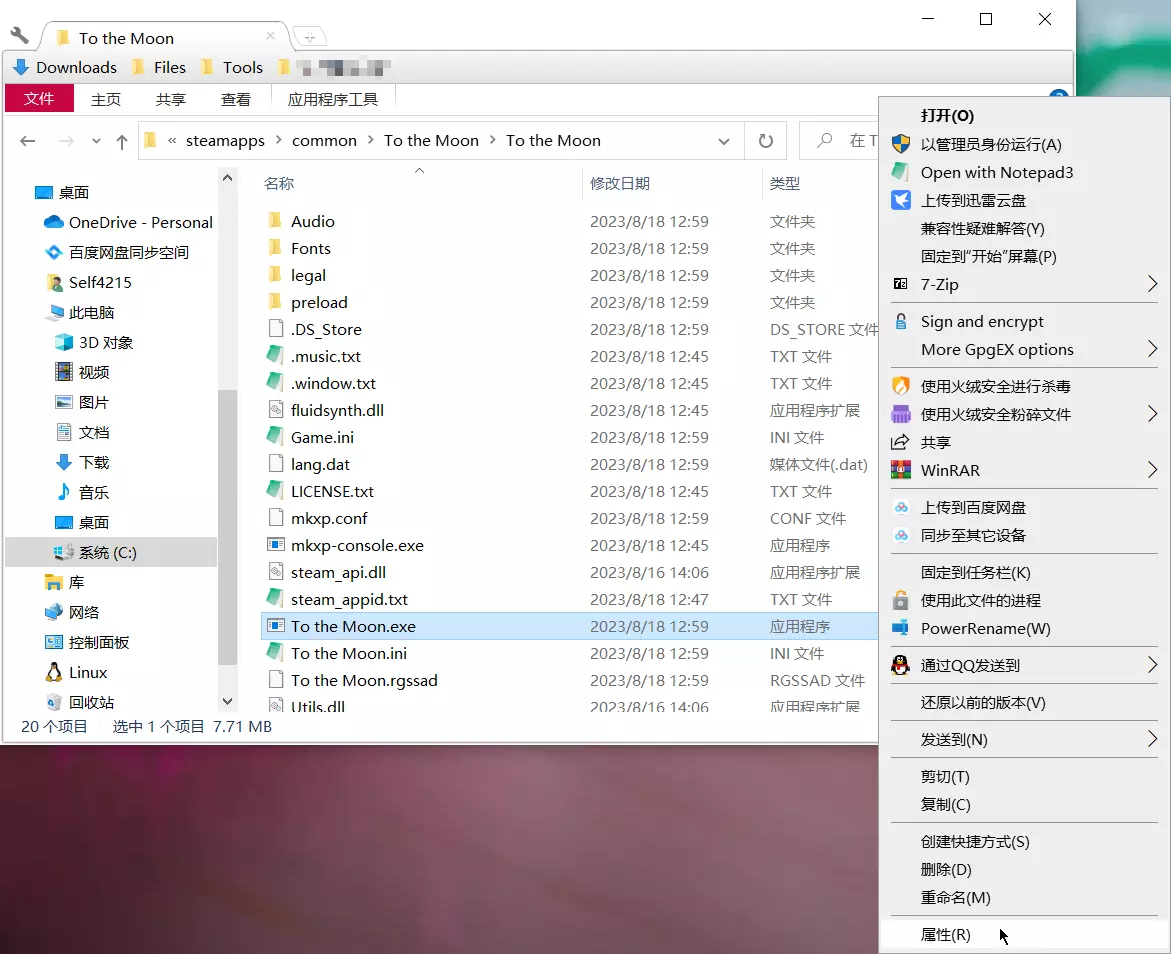
Task: Select 系统 (C:) in the navigation pane
Action: [111, 552]
